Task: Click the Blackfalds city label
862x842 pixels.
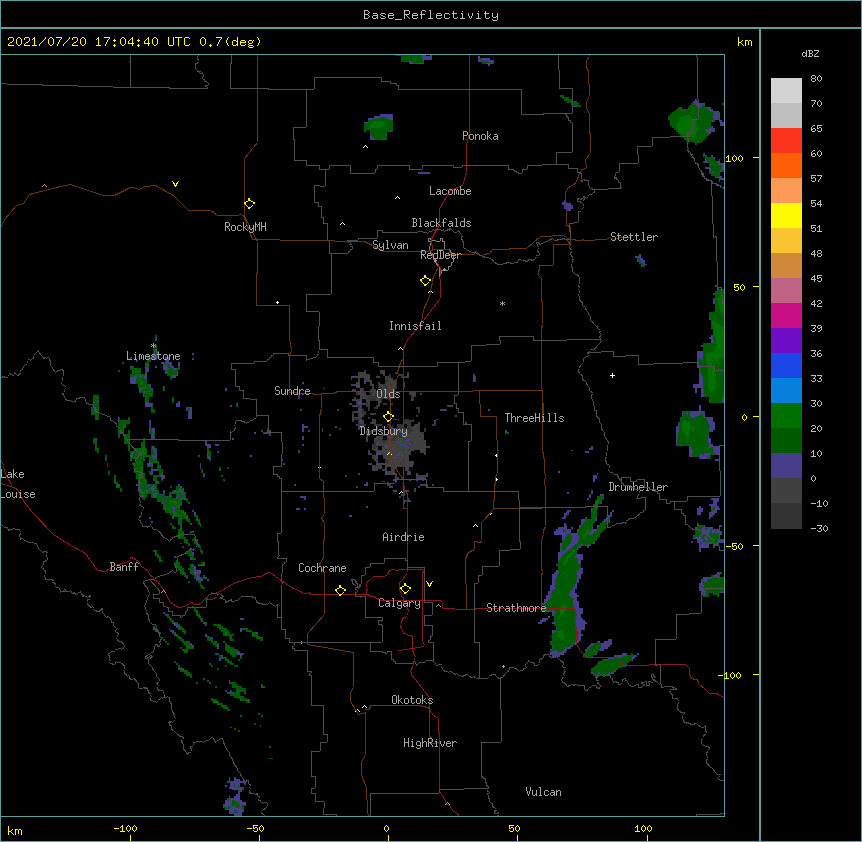Action: (441, 223)
